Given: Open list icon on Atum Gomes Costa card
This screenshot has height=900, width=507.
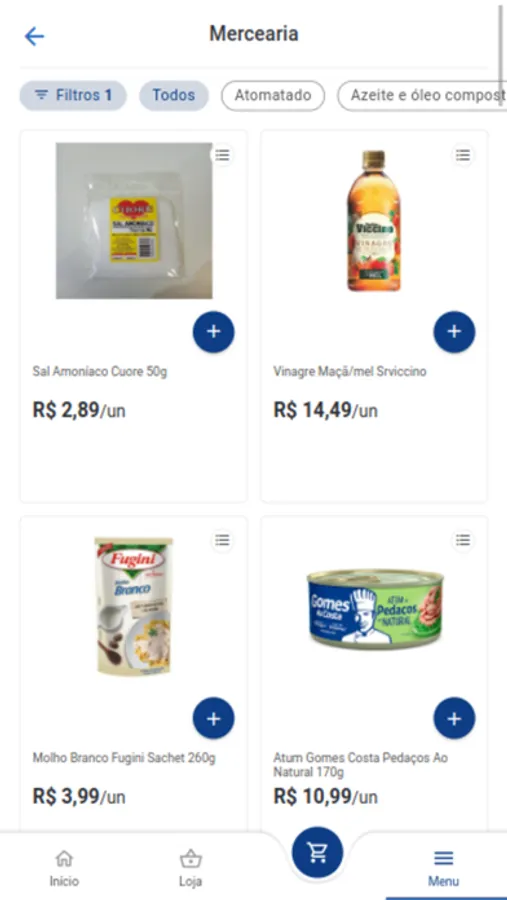Looking at the screenshot, I should 463,540.
